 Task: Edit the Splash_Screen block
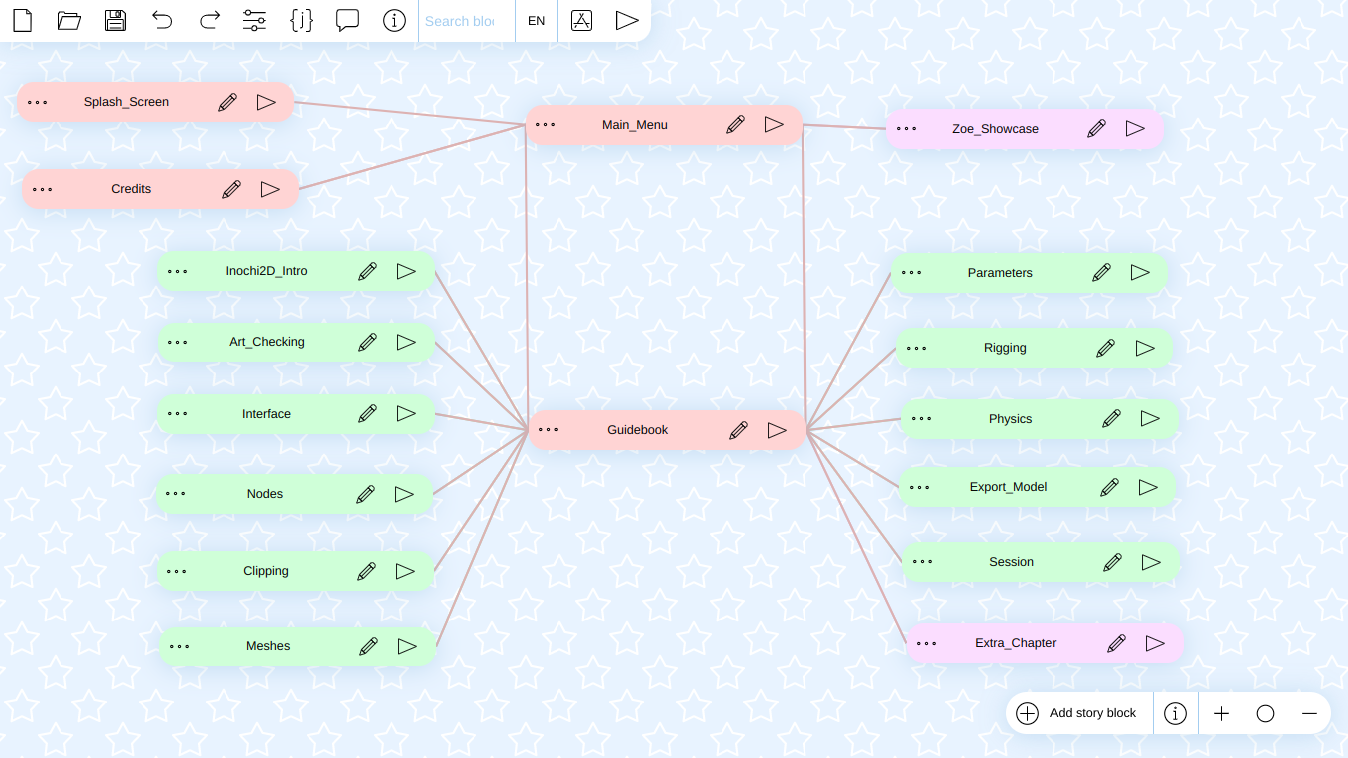(228, 102)
